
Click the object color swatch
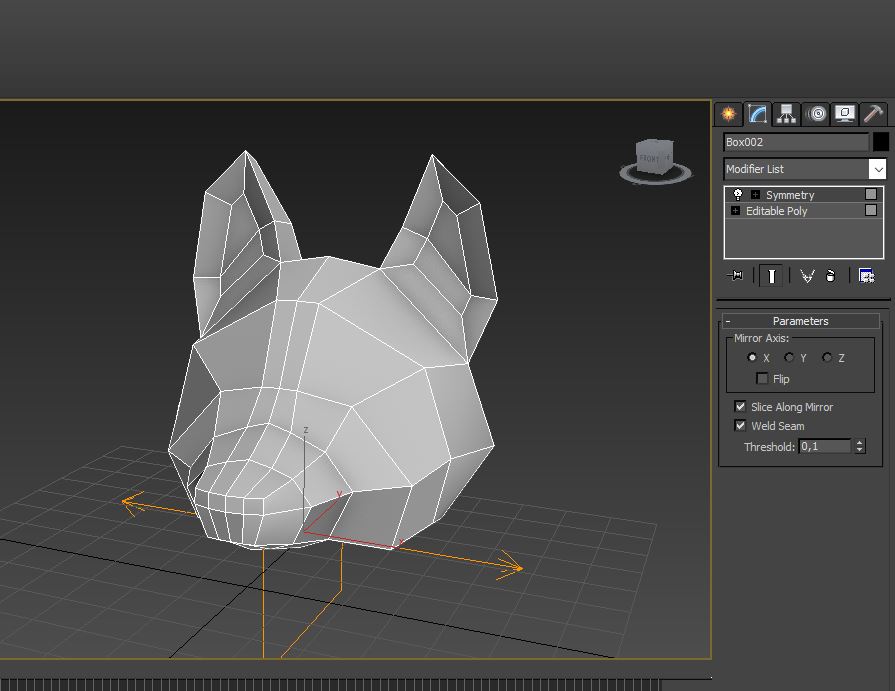880,142
